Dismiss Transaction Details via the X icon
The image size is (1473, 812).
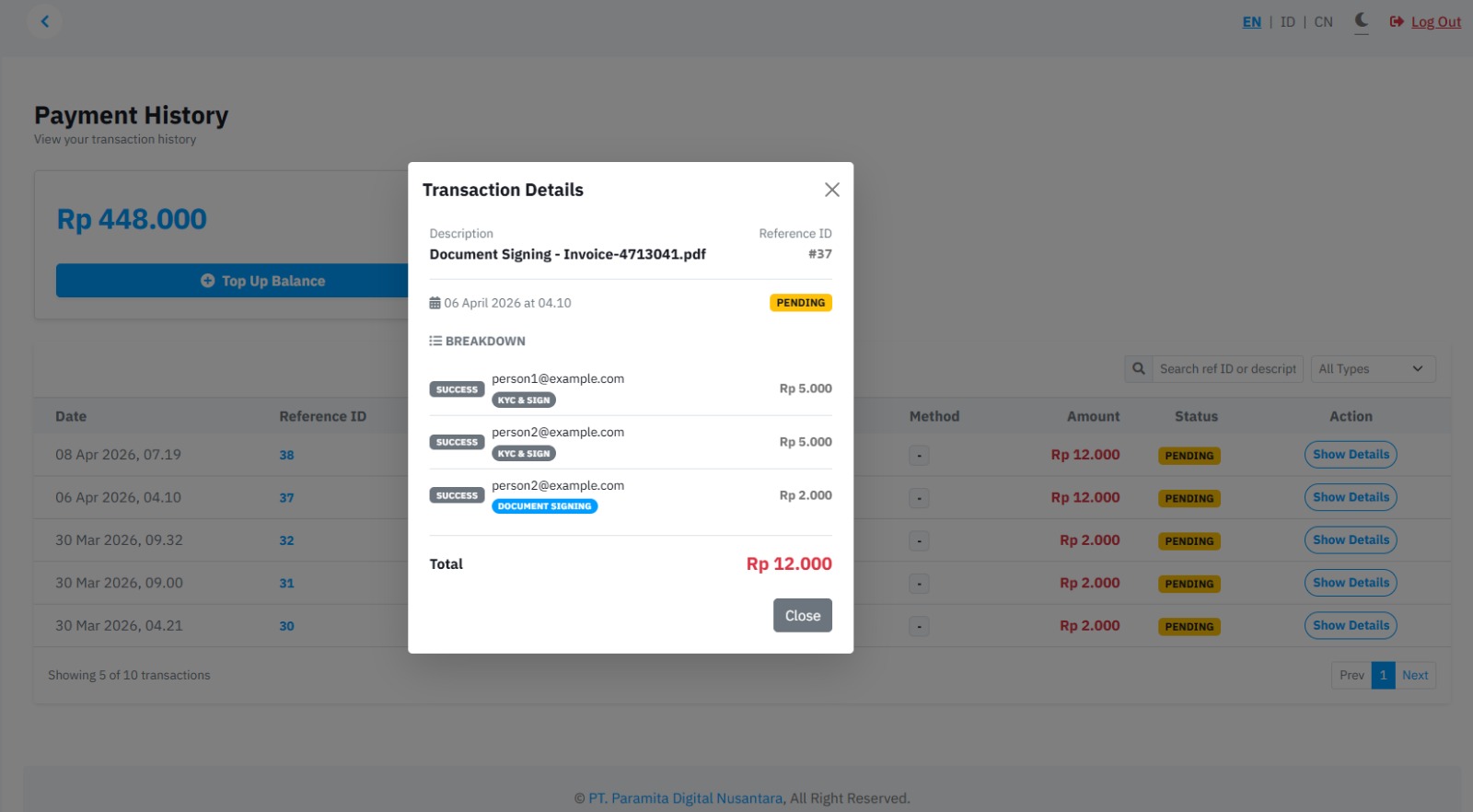(831, 189)
